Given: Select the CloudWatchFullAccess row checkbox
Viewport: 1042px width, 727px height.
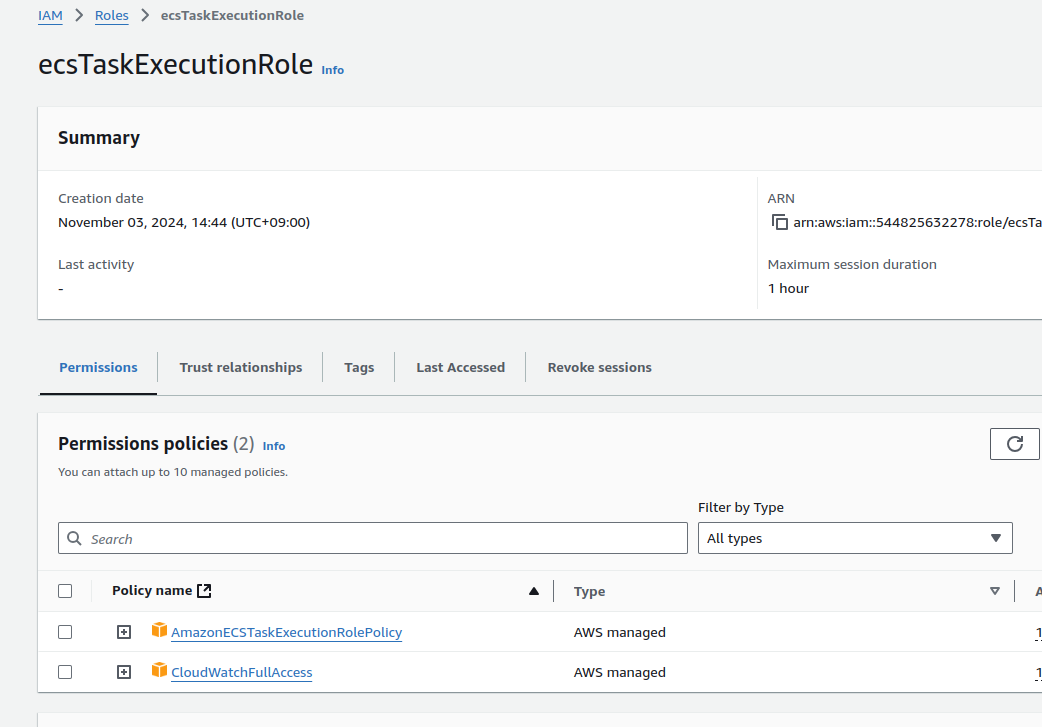Looking at the screenshot, I should 65,672.
